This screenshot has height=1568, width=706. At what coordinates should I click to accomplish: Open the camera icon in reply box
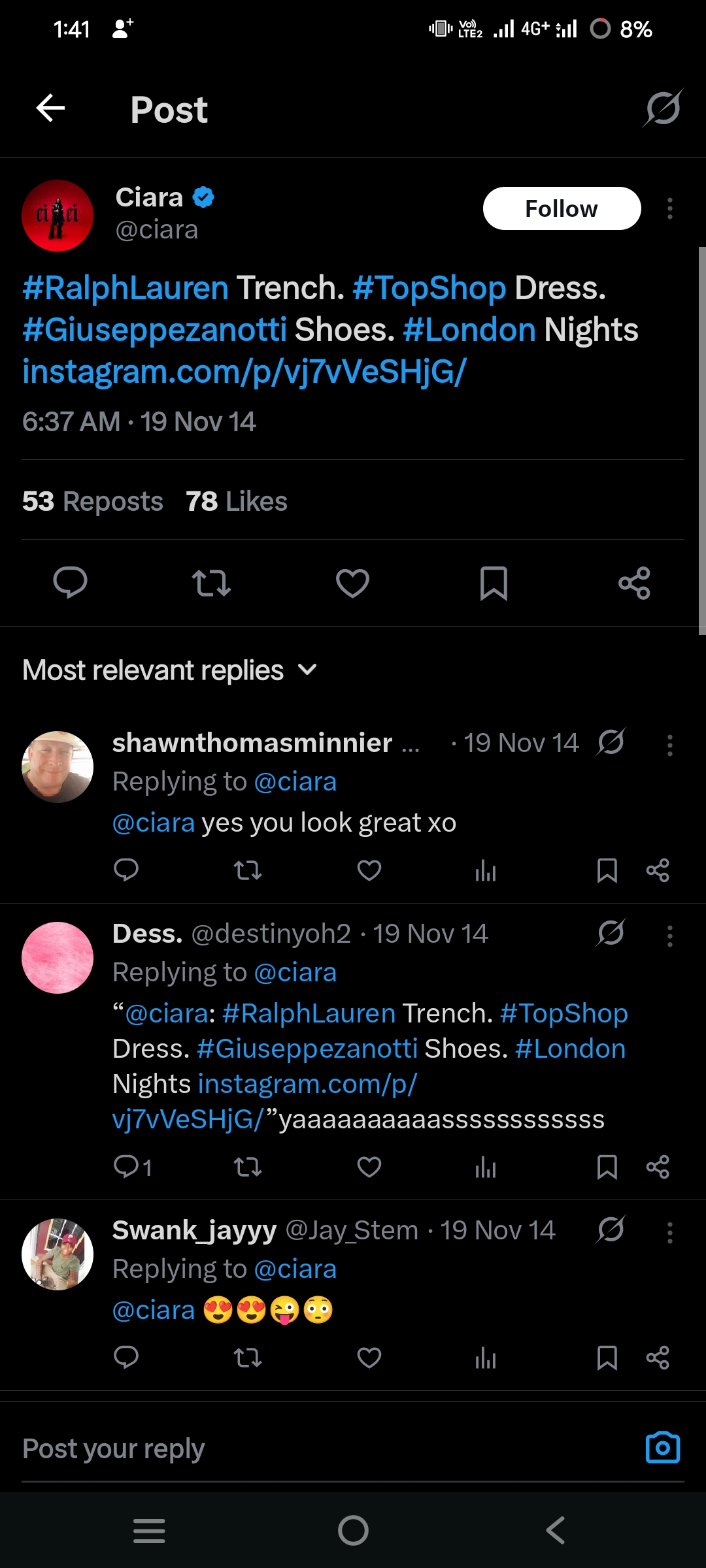pyautogui.click(x=662, y=1448)
